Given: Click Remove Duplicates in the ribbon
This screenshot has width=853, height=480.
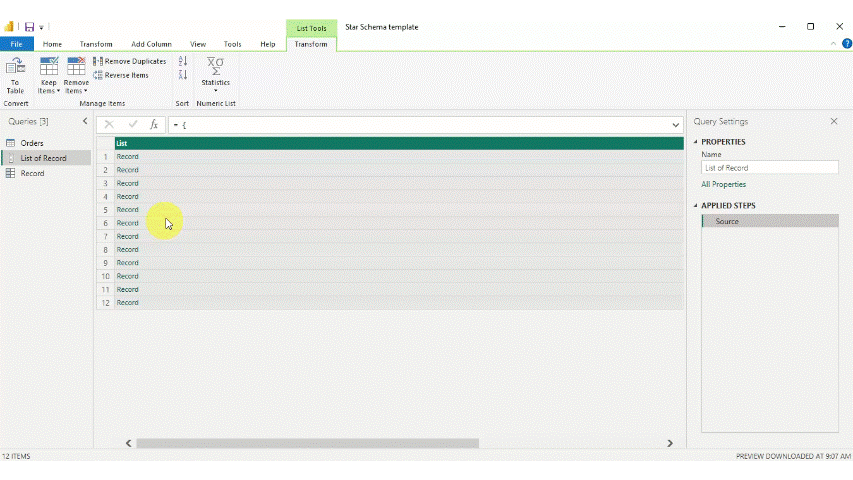Looking at the screenshot, I should click(130, 62).
